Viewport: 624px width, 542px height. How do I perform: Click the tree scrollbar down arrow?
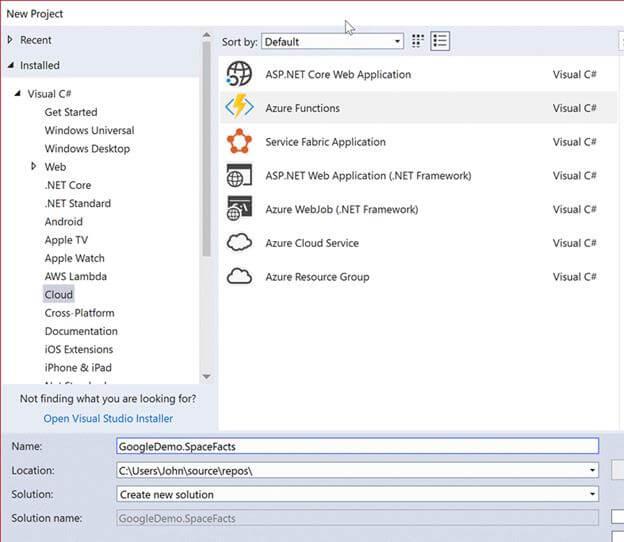point(206,376)
